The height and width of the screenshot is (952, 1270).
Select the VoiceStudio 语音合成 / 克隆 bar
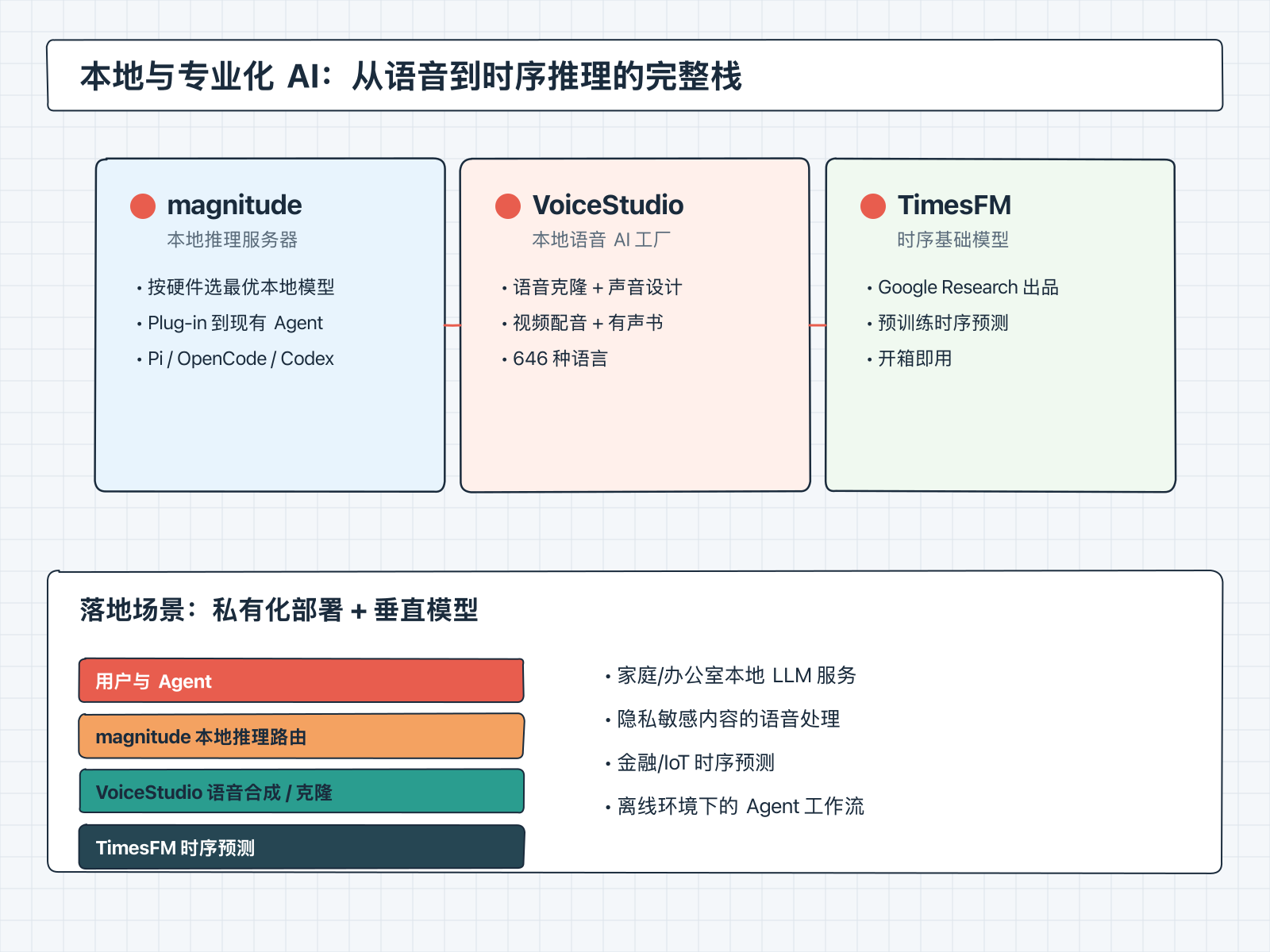point(302,792)
